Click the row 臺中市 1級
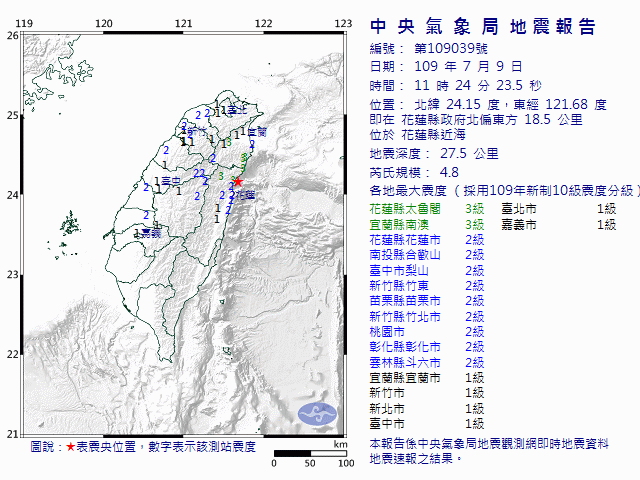 point(427,424)
